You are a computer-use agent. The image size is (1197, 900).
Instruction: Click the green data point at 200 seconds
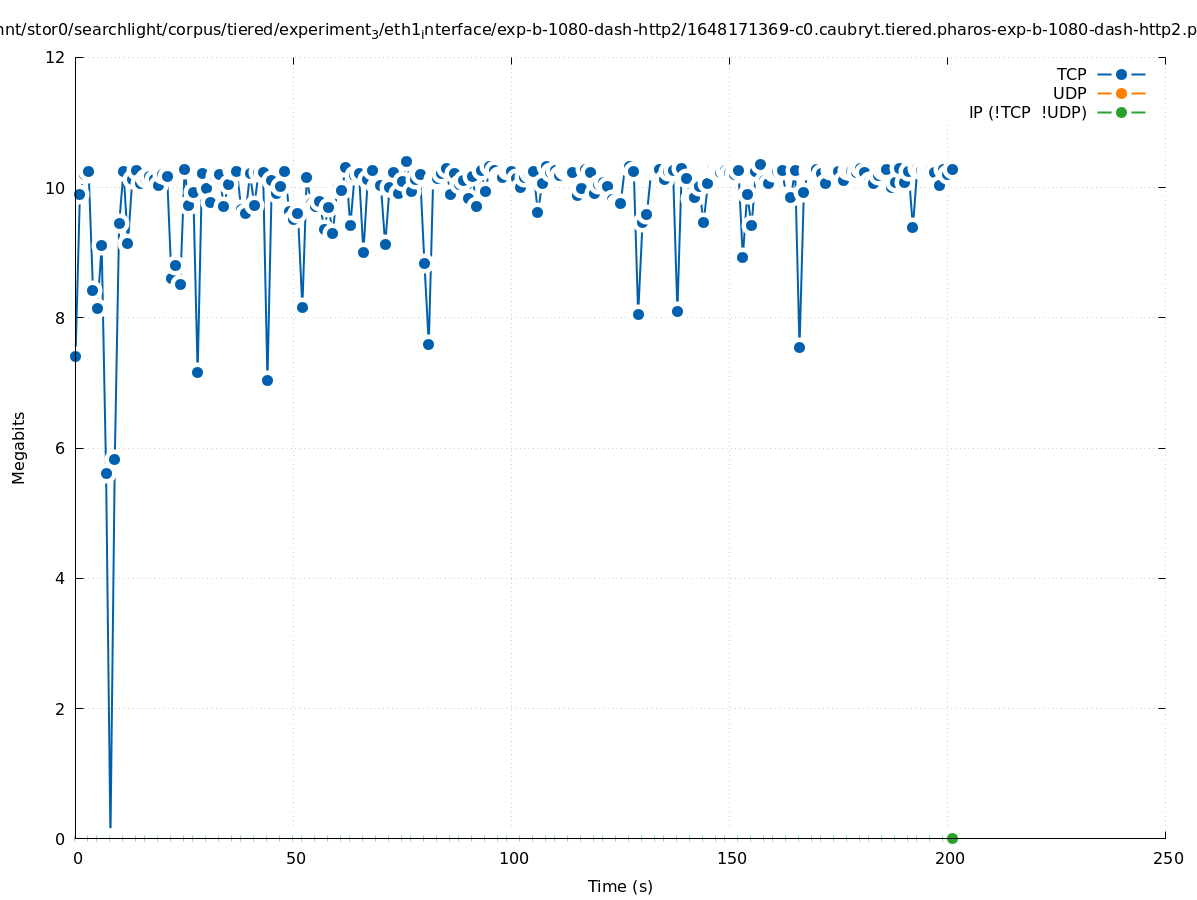pyautogui.click(x=952, y=838)
